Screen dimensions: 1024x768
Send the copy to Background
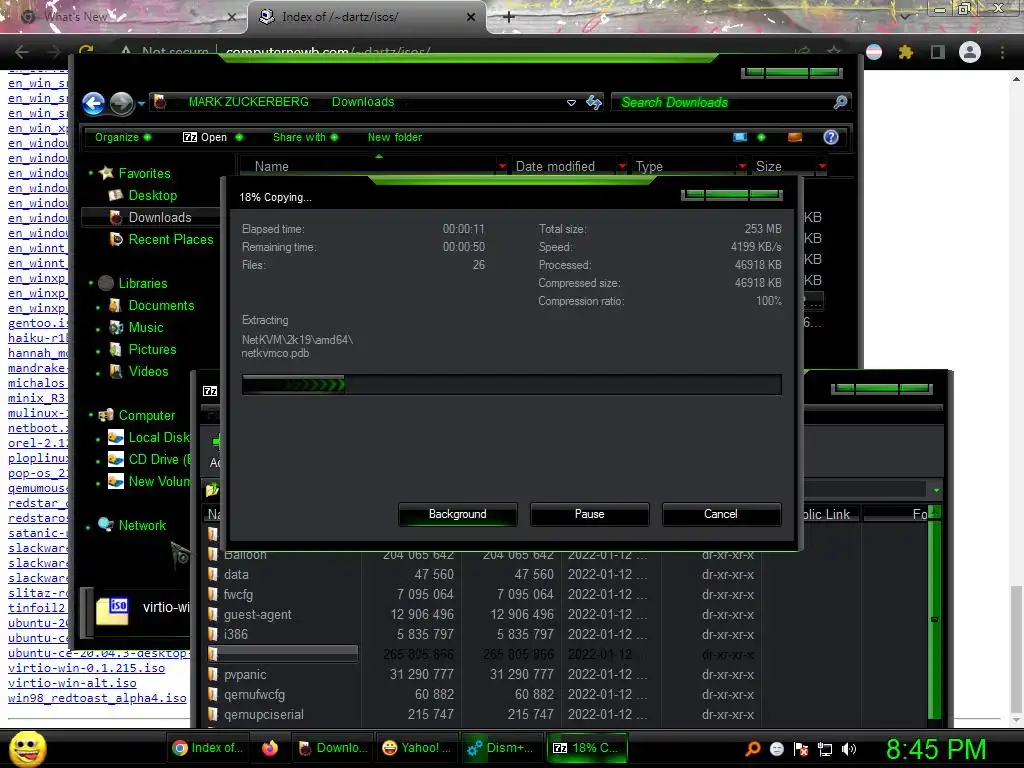457,514
